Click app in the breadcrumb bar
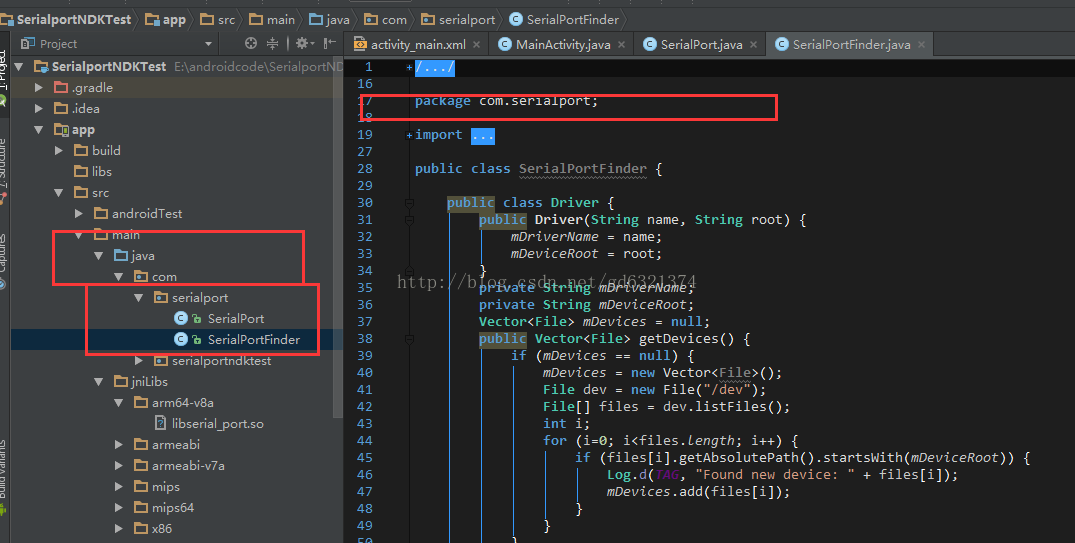Screen dimensions: 1075x543 (x=166, y=19)
